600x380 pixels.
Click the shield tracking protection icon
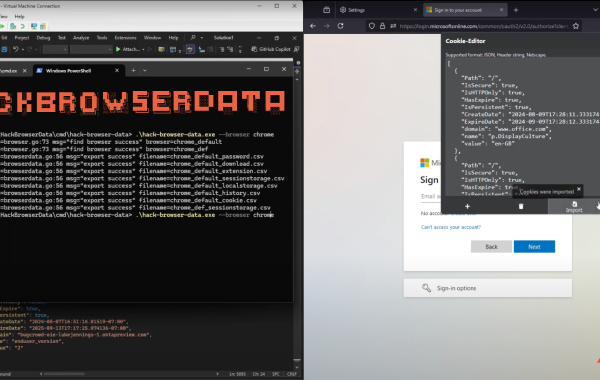point(372,26)
